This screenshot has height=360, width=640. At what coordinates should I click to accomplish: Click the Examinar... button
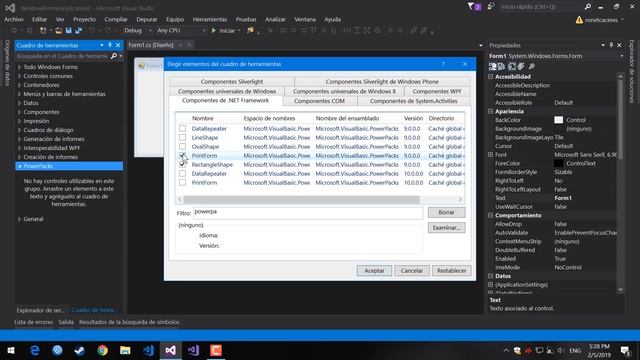446,228
